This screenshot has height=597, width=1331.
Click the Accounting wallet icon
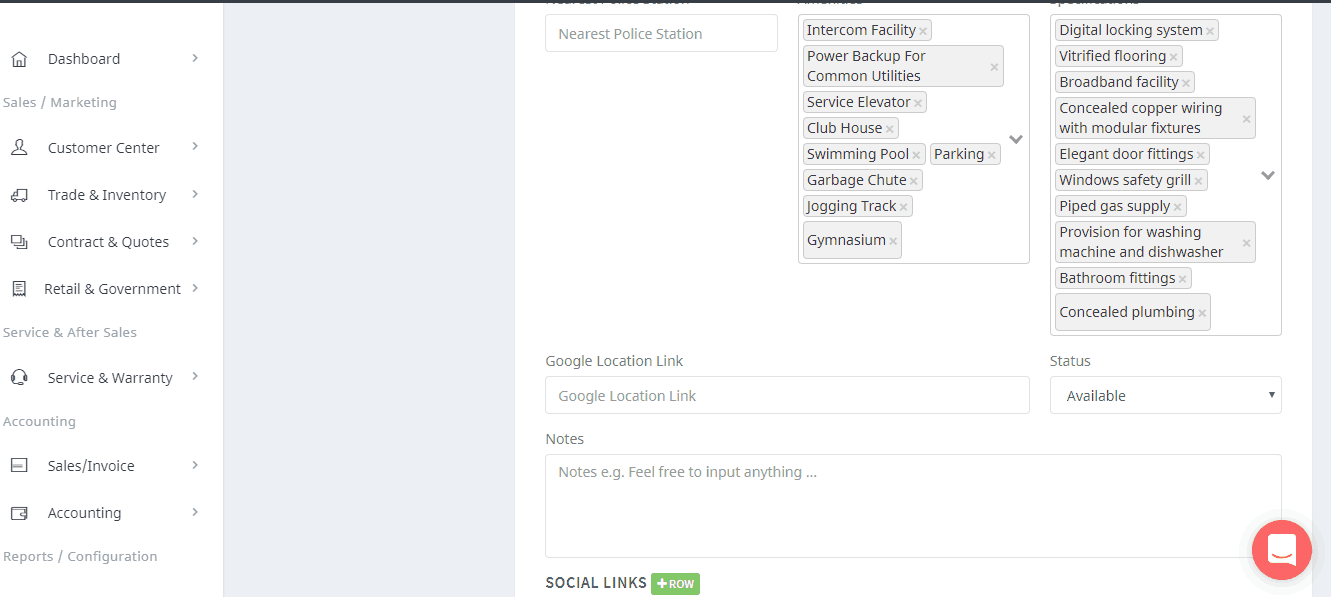(18, 513)
